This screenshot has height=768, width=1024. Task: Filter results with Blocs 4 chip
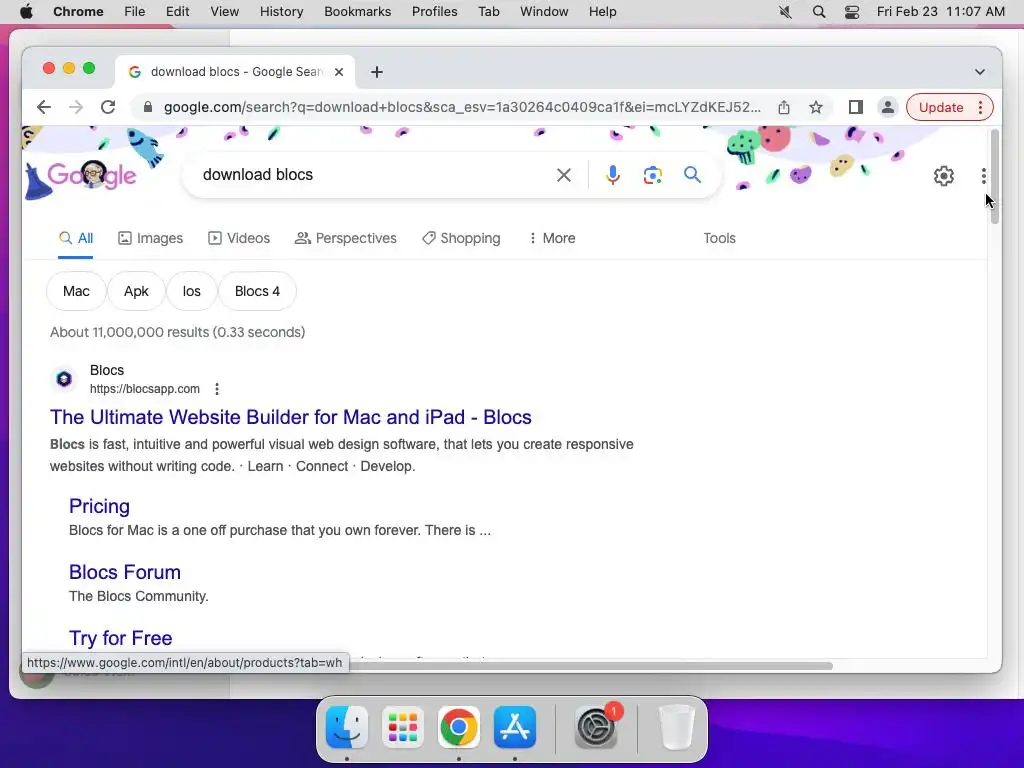[x=257, y=291]
